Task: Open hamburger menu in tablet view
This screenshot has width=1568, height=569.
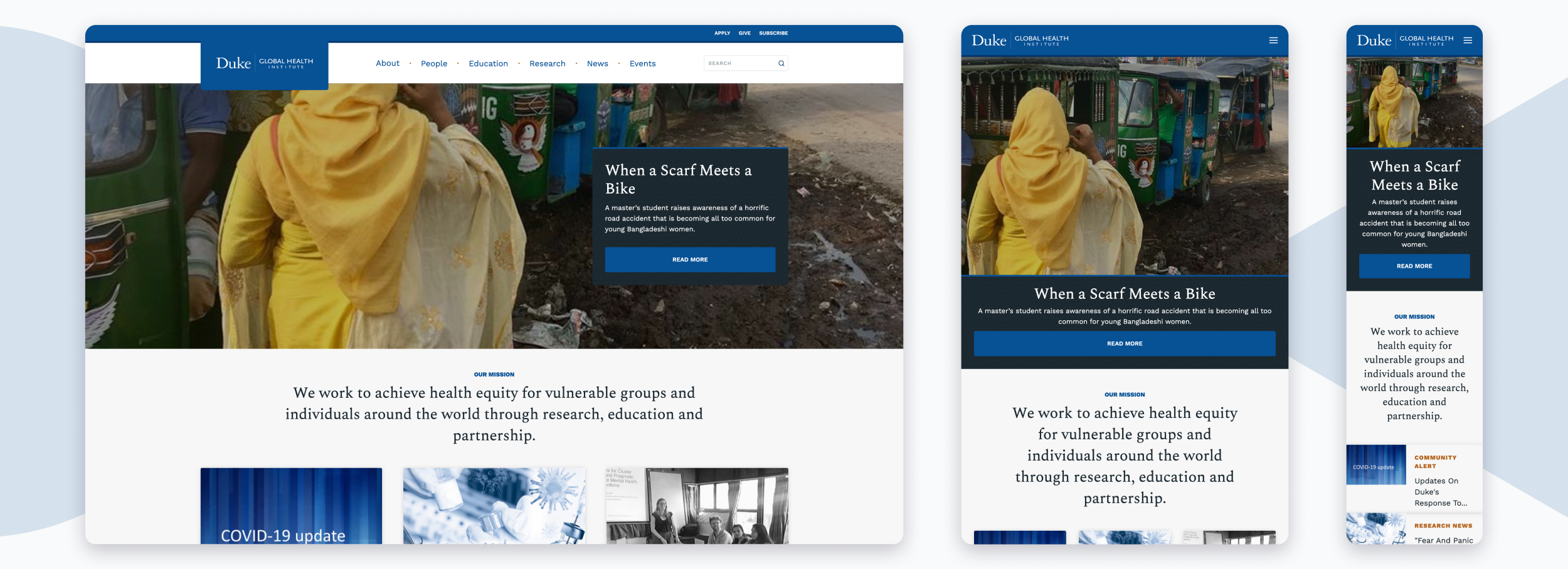Action: click(1273, 40)
